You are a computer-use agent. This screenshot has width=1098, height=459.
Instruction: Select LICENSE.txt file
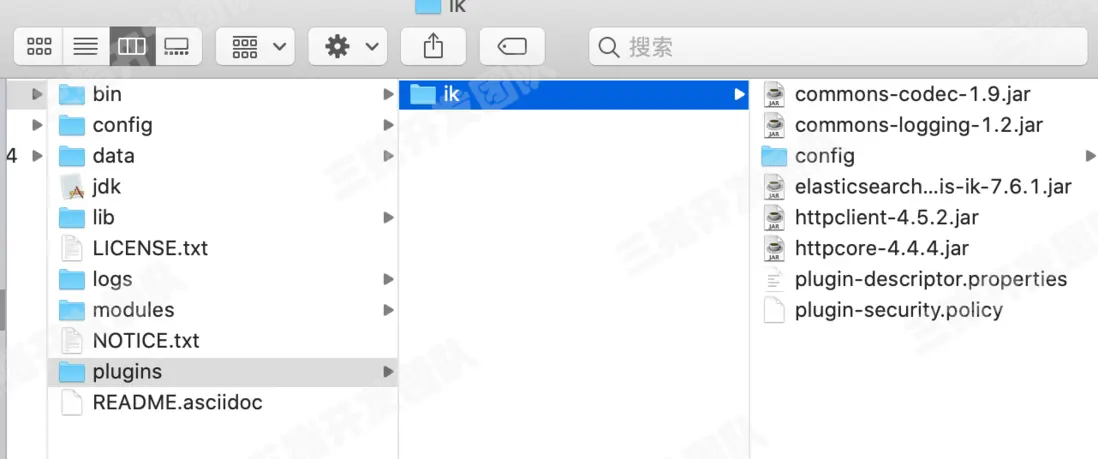pos(223,248)
